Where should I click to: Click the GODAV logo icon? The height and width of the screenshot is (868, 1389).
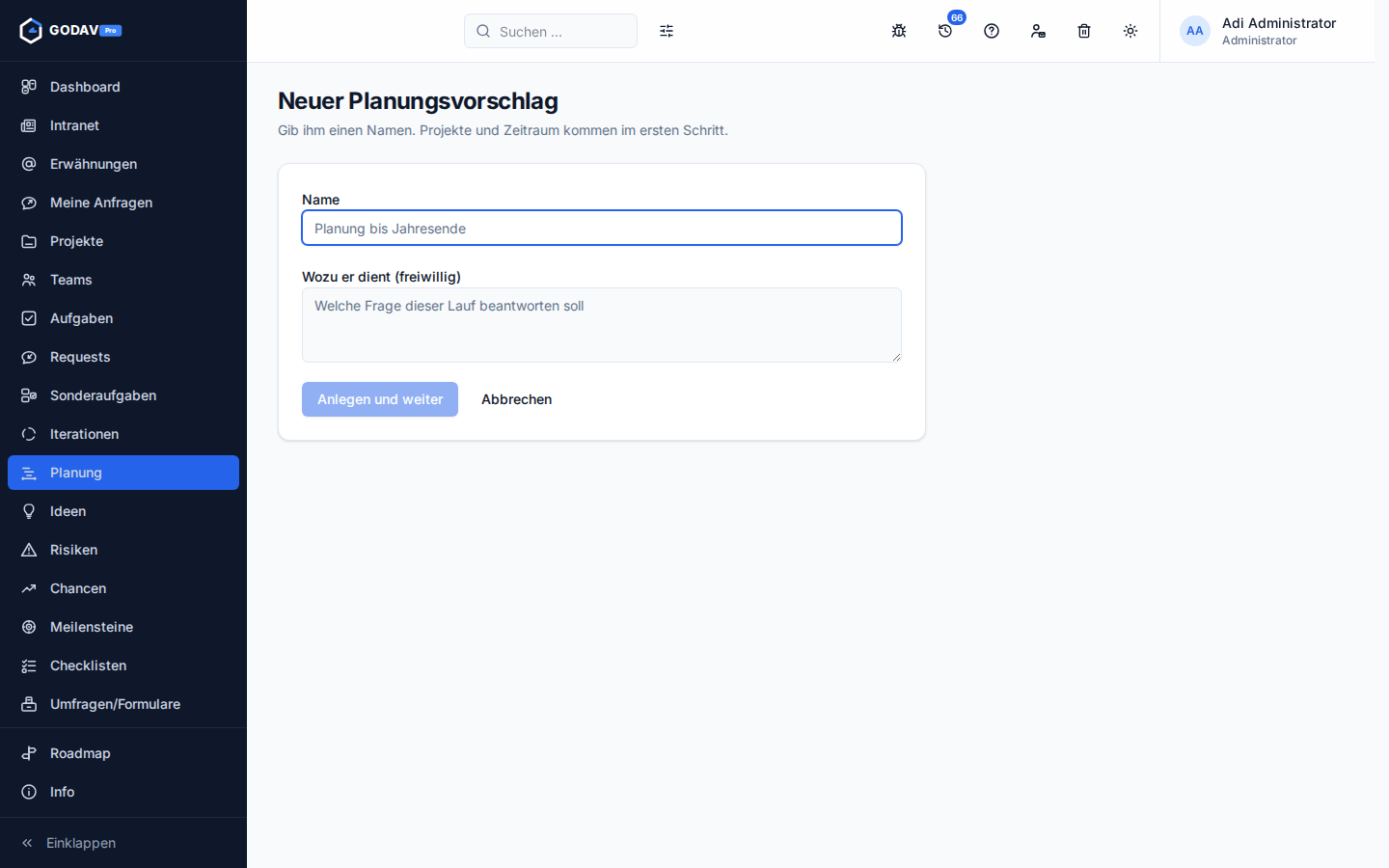[x=31, y=31]
